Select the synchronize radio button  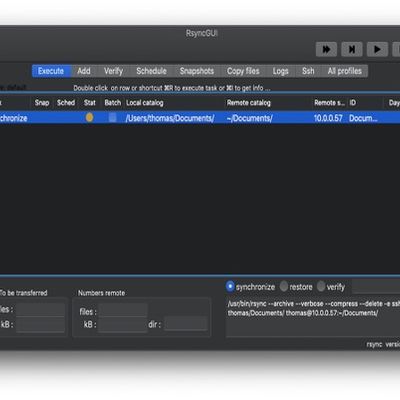coord(230,287)
